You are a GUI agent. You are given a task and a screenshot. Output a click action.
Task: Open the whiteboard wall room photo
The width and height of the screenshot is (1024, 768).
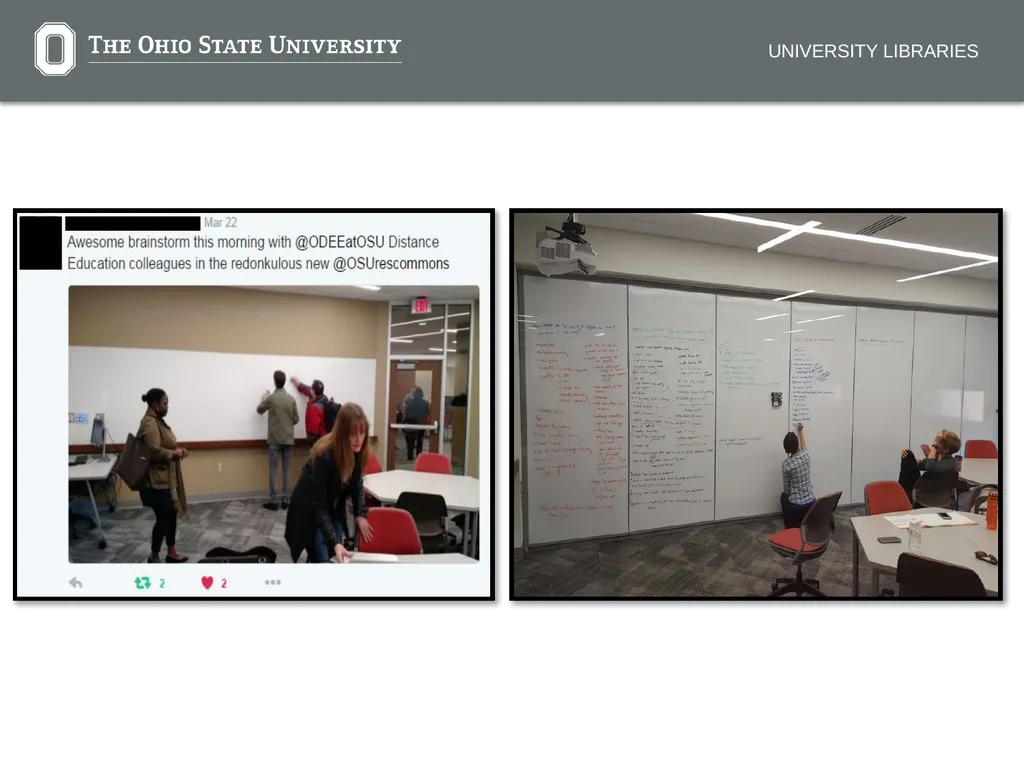coord(756,405)
